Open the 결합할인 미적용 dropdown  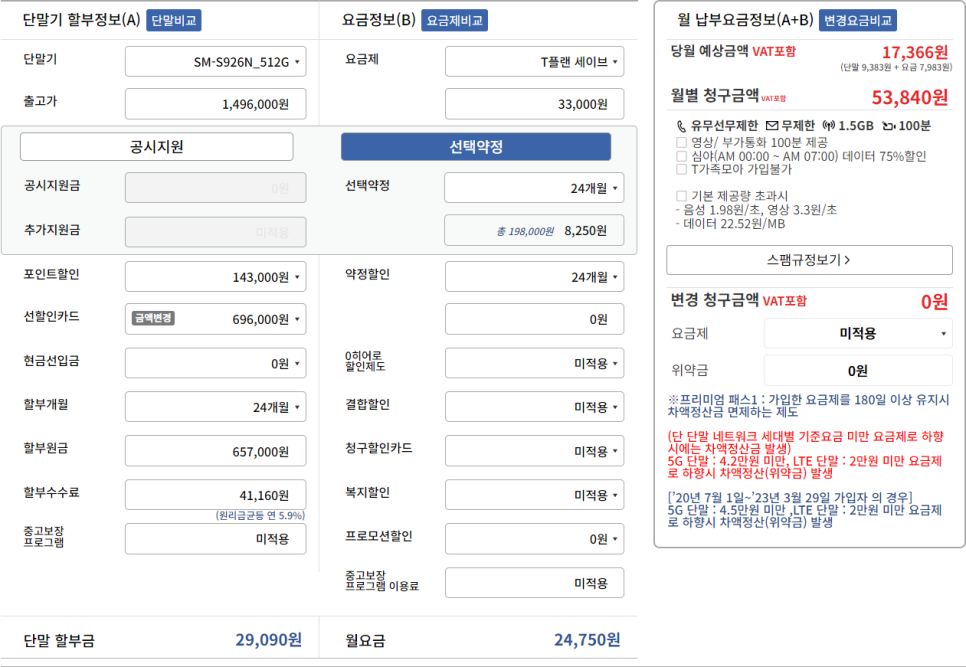[x=534, y=407]
